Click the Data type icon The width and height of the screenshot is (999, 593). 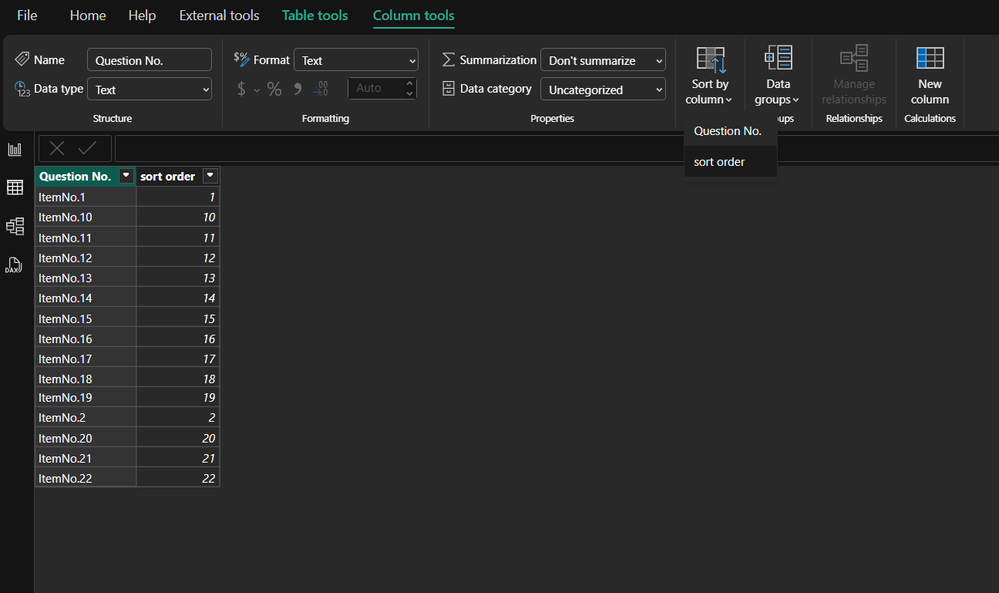point(22,89)
